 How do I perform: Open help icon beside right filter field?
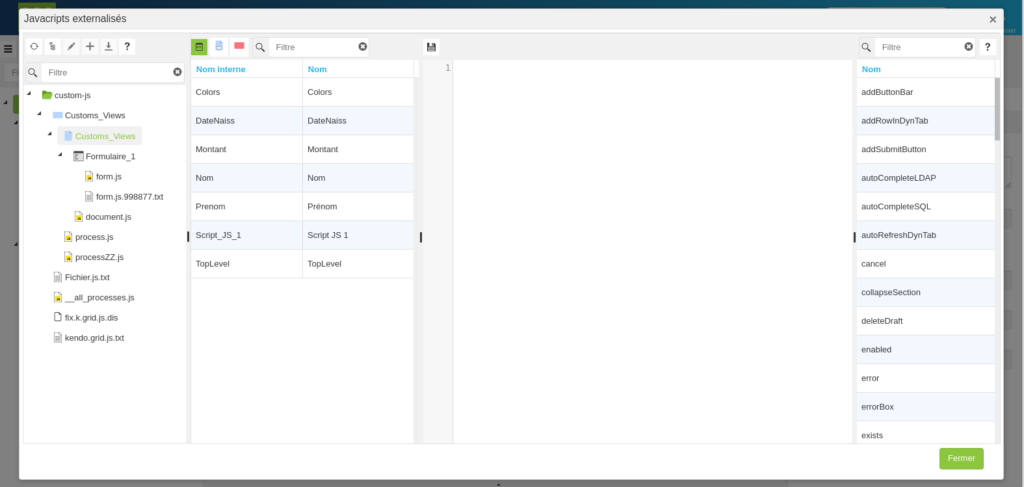987,47
